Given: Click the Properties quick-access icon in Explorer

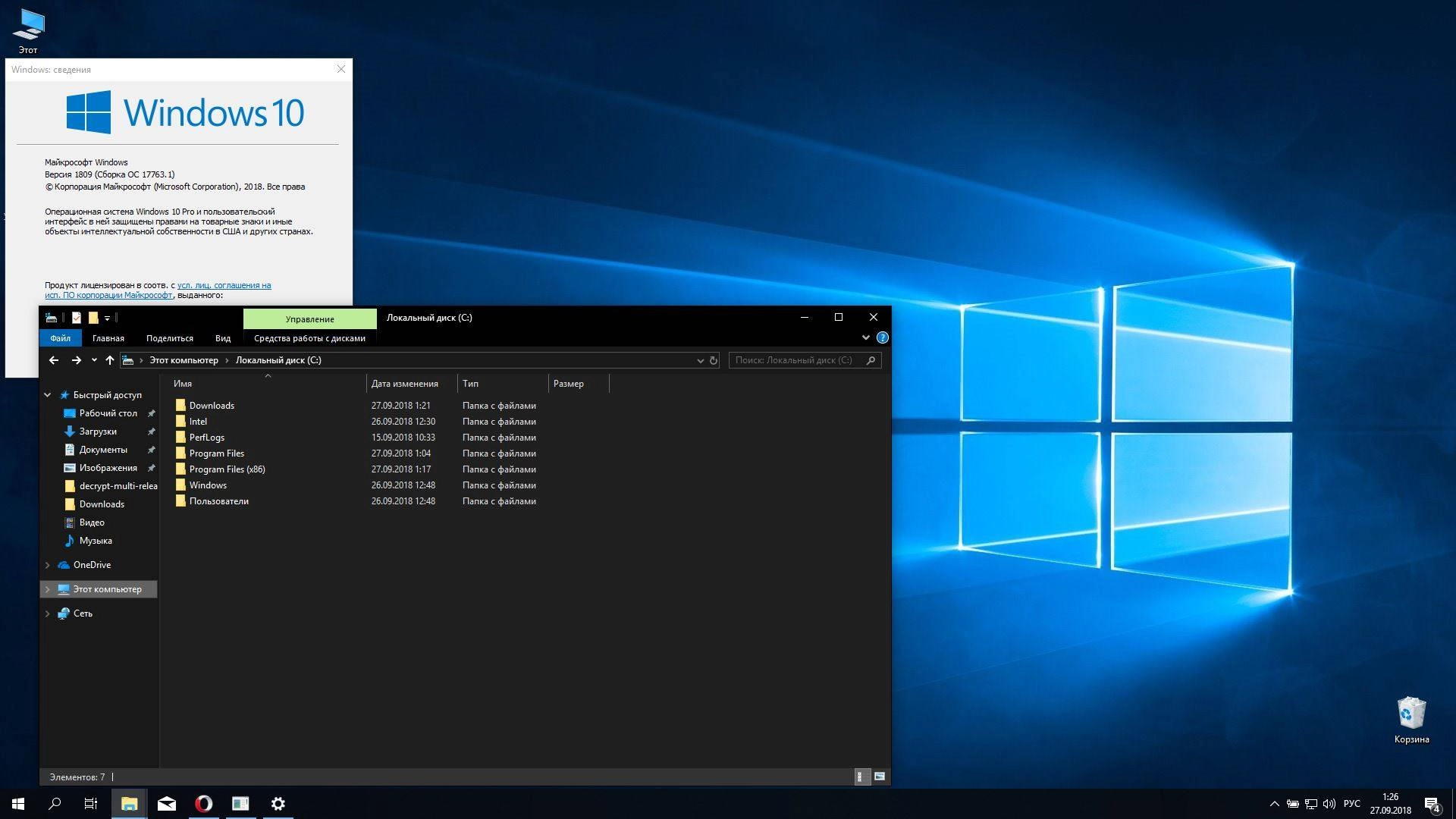Looking at the screenshot, I should 76,318.
